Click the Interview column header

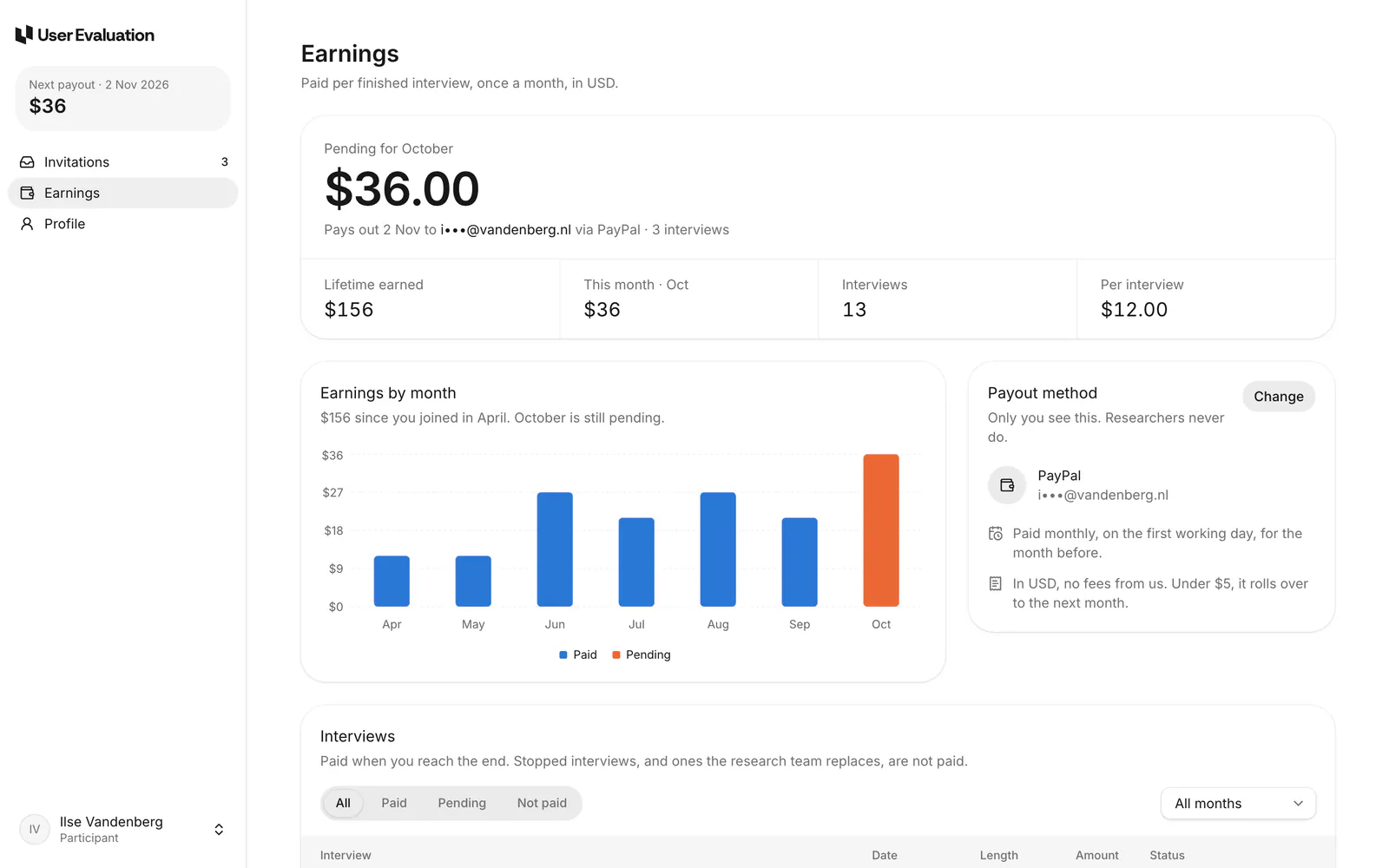point(346,855)
